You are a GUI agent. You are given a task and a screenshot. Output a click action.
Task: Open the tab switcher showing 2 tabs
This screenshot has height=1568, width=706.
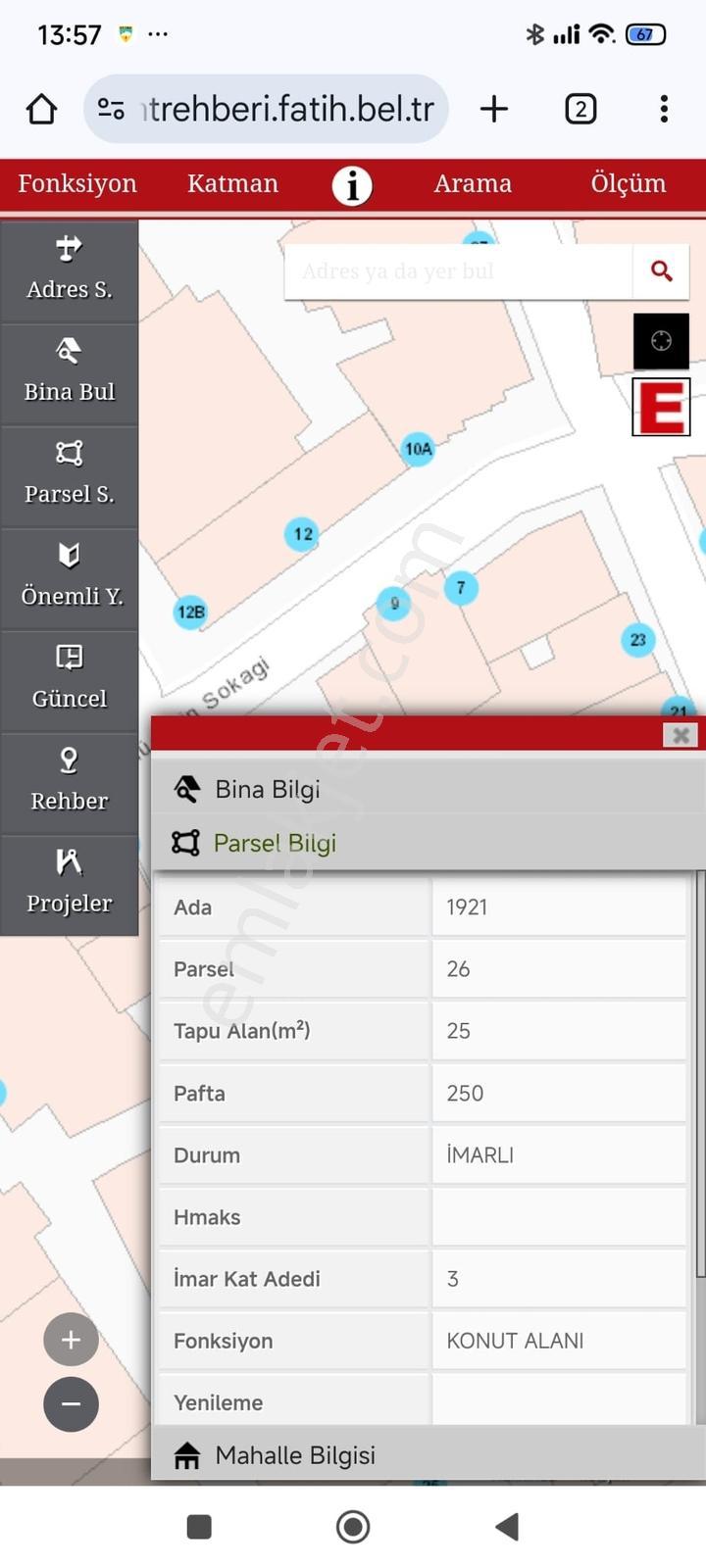point(580,109)
